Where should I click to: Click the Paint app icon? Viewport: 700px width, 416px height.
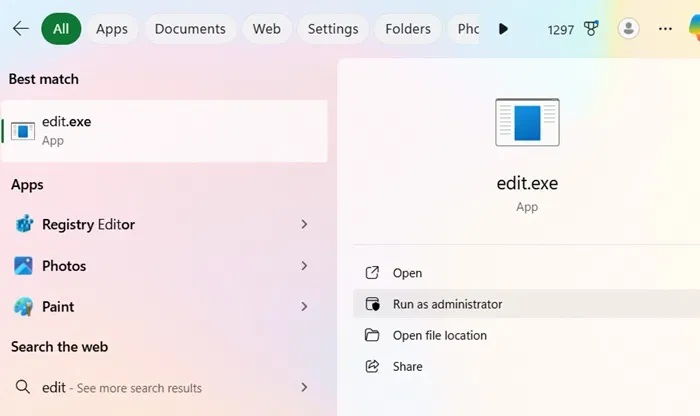pos(24,307)
